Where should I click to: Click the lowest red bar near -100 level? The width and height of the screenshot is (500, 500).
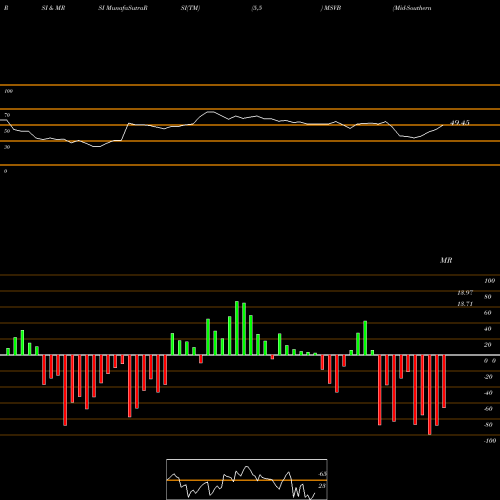429,395
